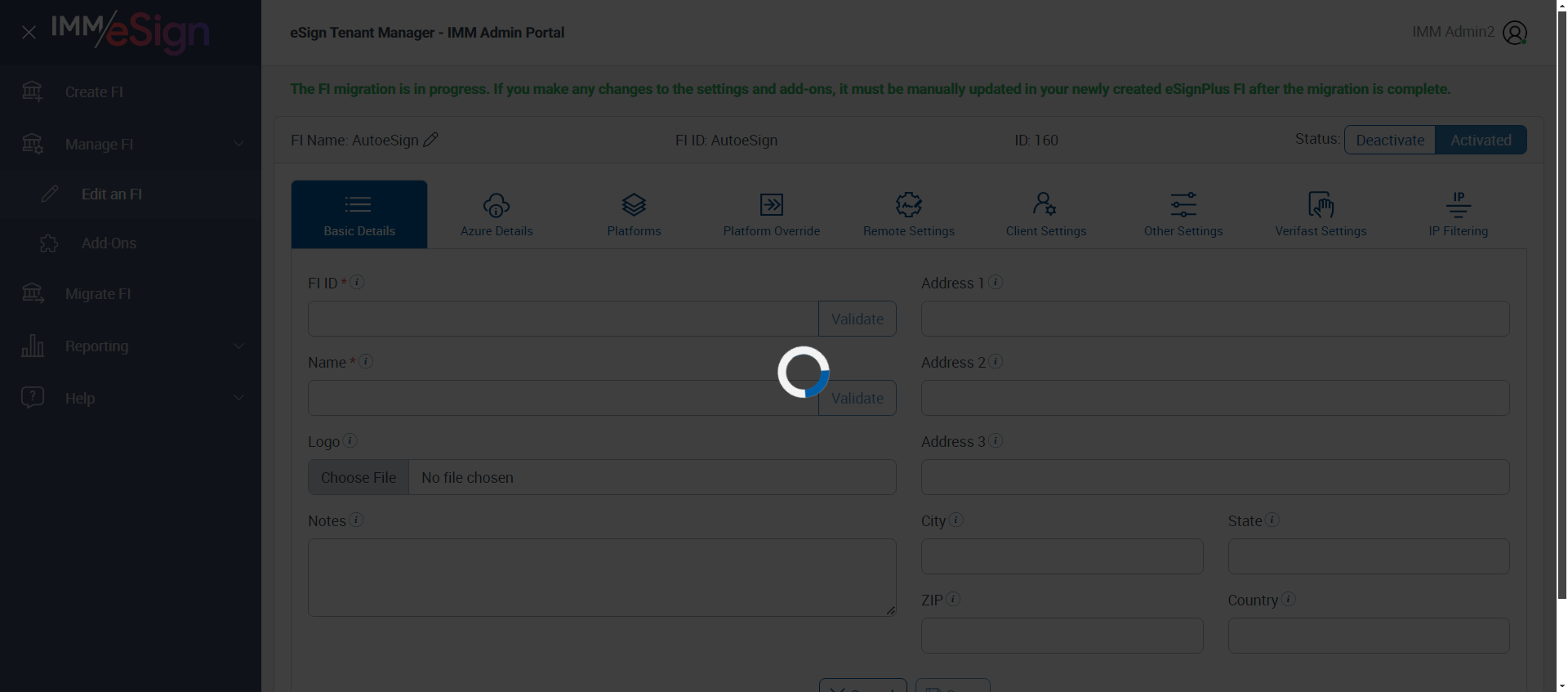1568x692 pixels.
Task: Click the Address 1 info icon
Action: pyautogui.click(x=996, y=282)
